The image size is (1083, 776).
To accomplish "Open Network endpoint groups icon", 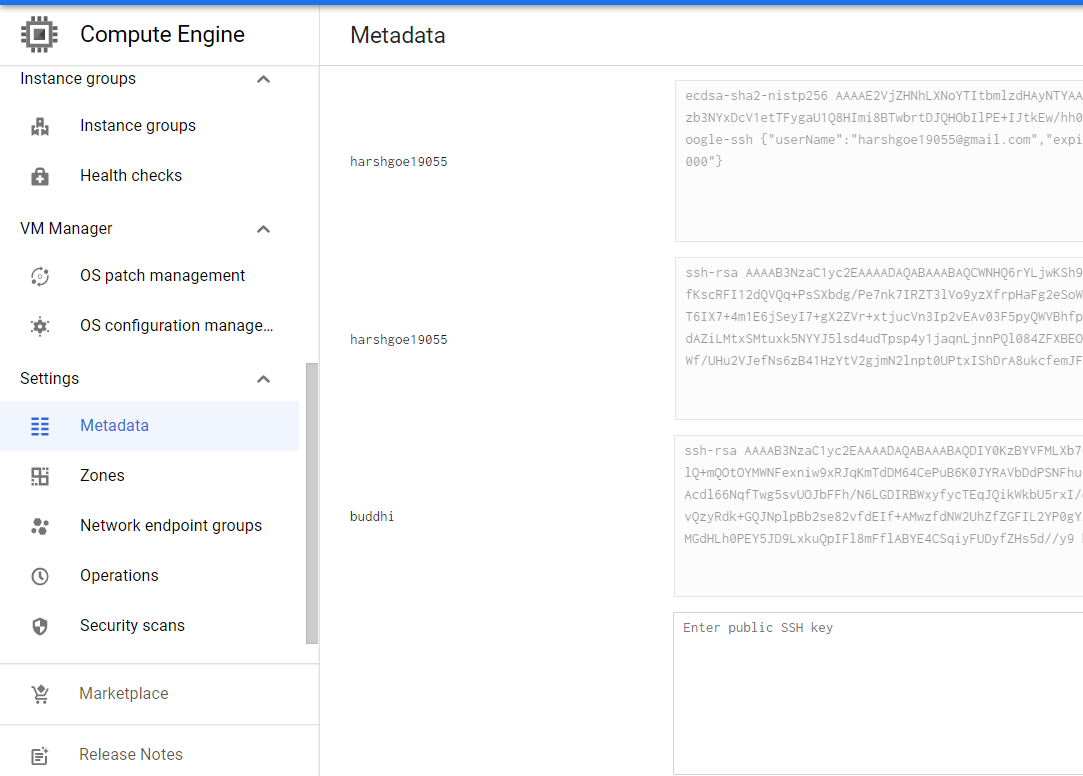I will (40, 526).
